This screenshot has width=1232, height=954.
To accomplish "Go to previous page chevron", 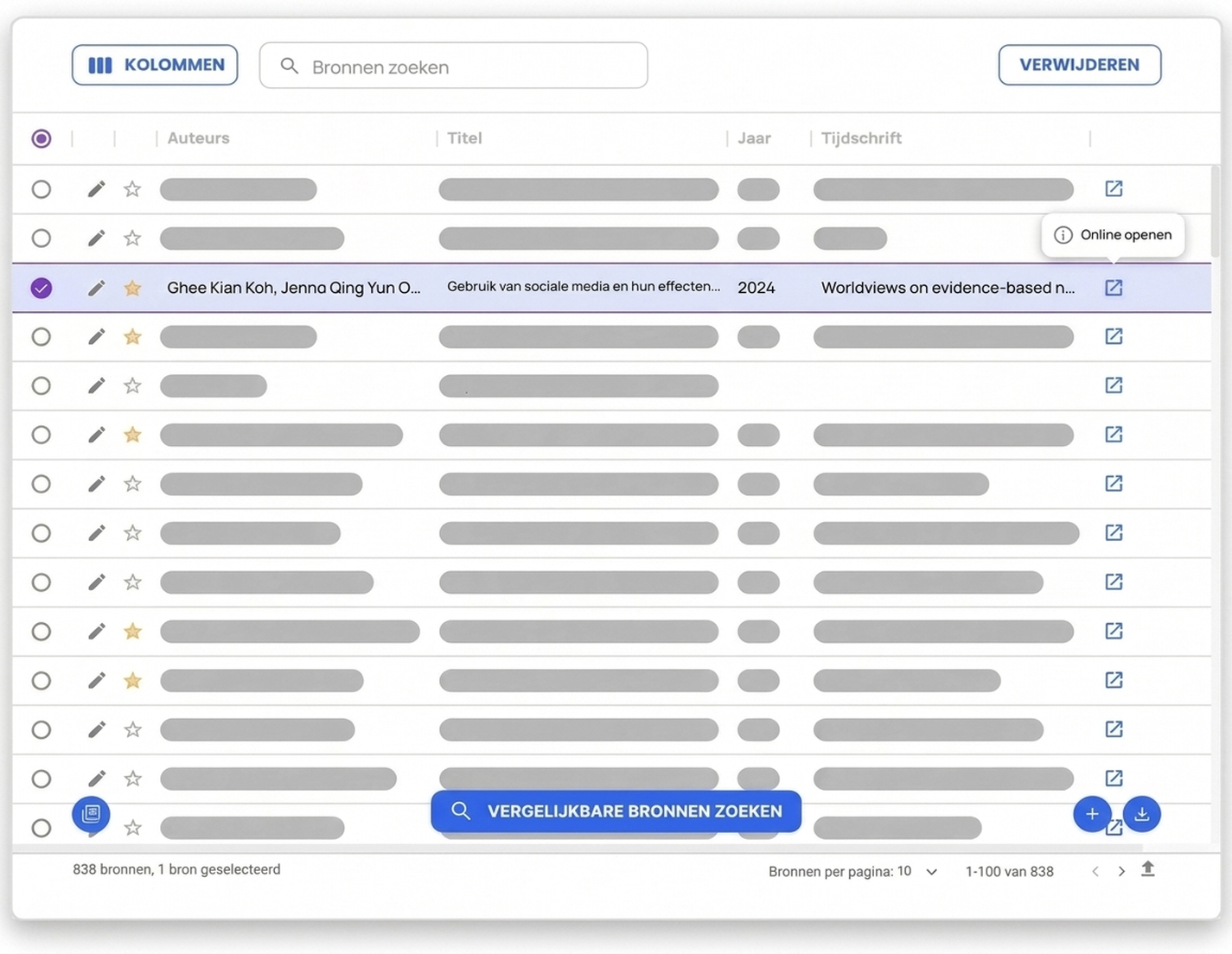I will (x=1095, y=871).
